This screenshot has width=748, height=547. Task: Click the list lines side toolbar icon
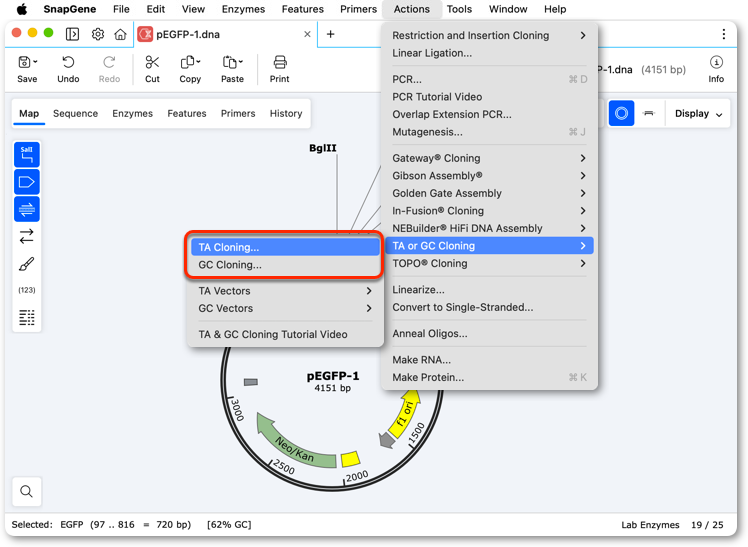click(27, 317)
